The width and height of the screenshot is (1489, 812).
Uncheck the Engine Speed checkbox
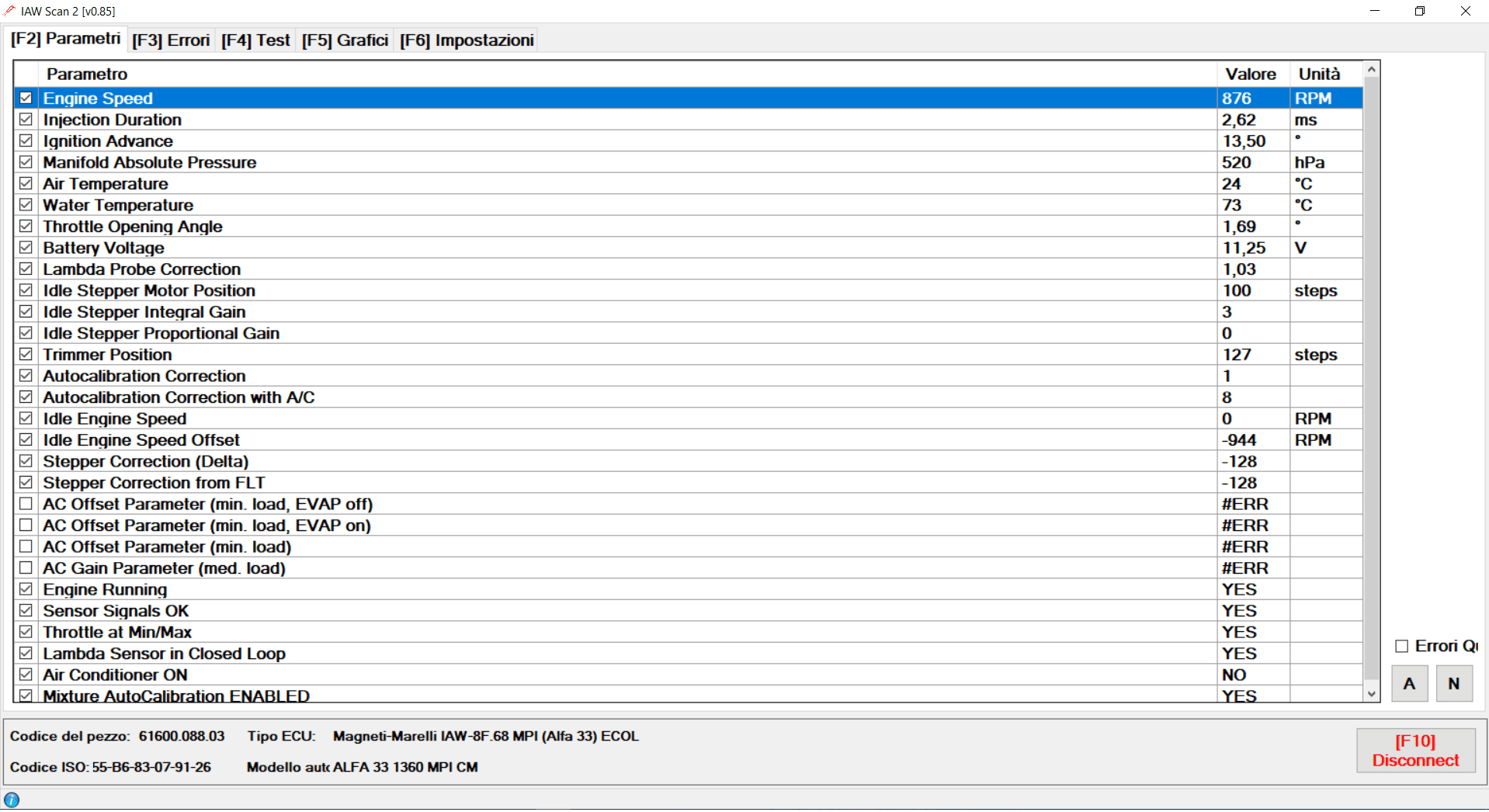point(26,98)
